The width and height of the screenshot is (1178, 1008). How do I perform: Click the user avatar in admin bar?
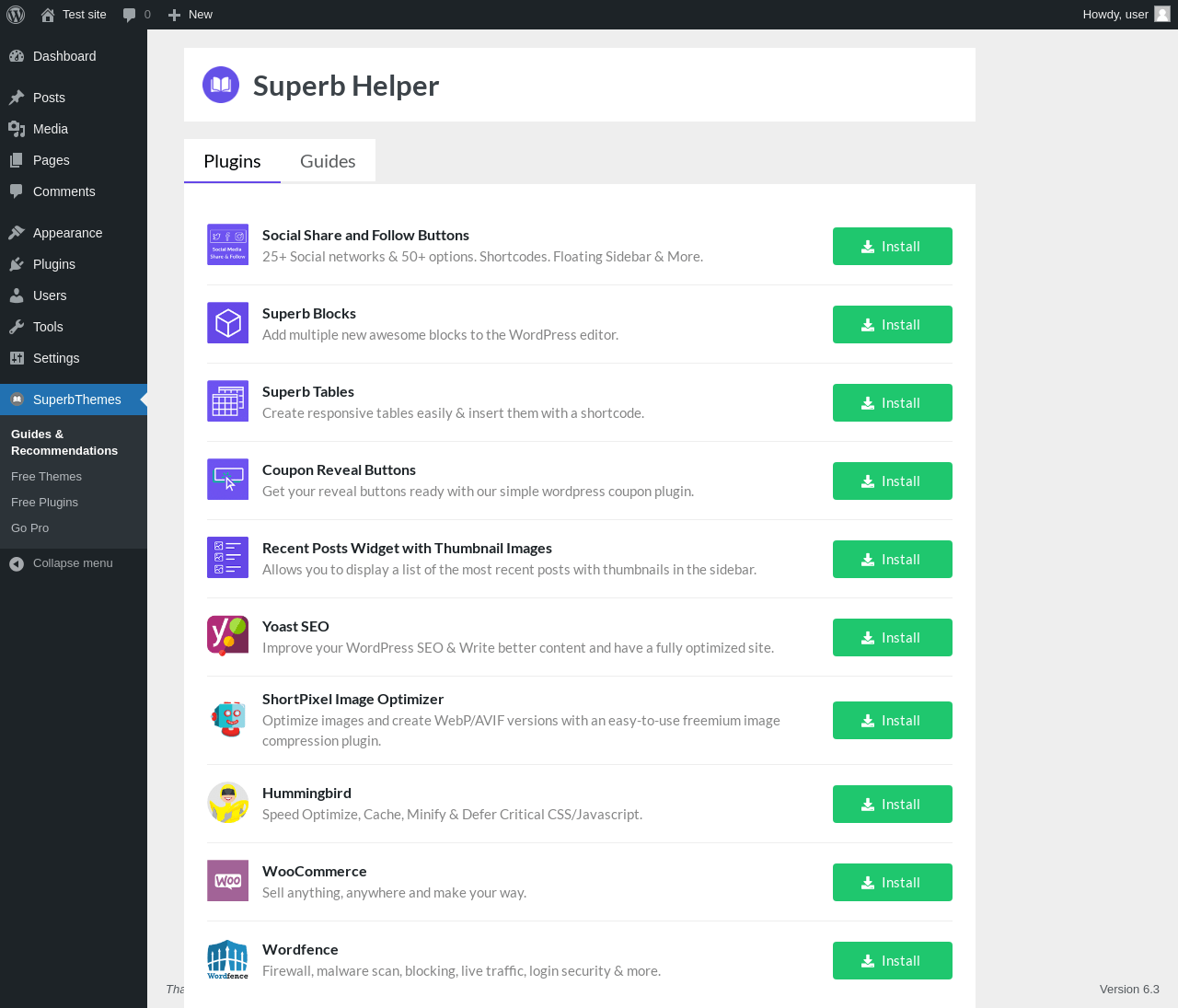(x=1162, y=15)
